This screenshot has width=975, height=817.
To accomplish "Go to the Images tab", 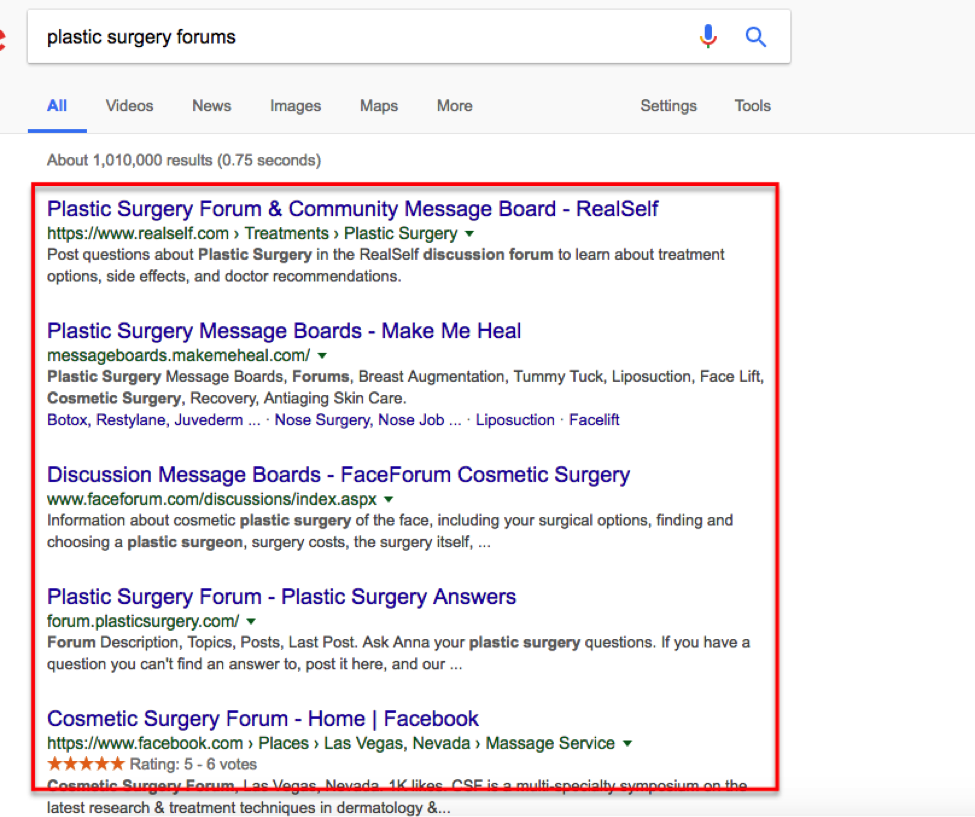I will tap(295, 106).
